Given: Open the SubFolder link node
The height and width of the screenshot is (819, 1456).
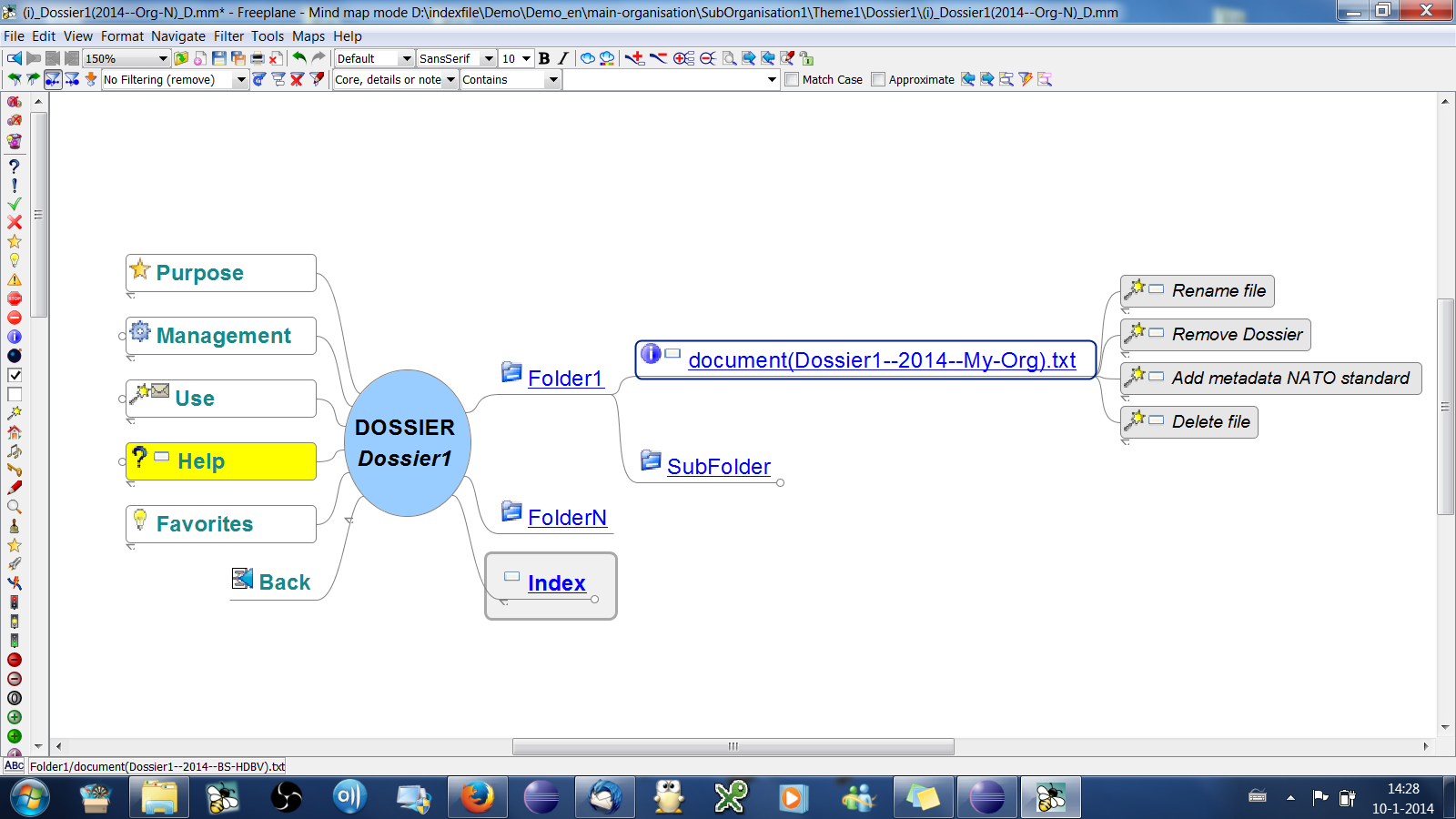Looking at the screenshot, I should point(718,467).
